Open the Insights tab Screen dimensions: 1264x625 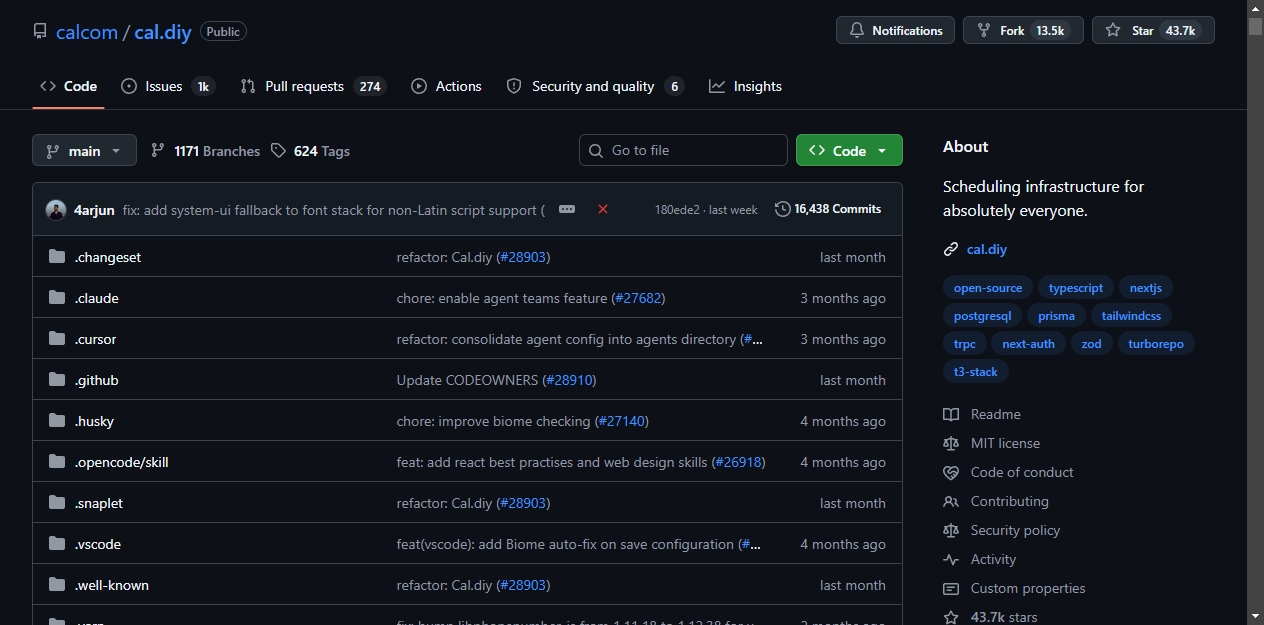(x=745, y=87)
